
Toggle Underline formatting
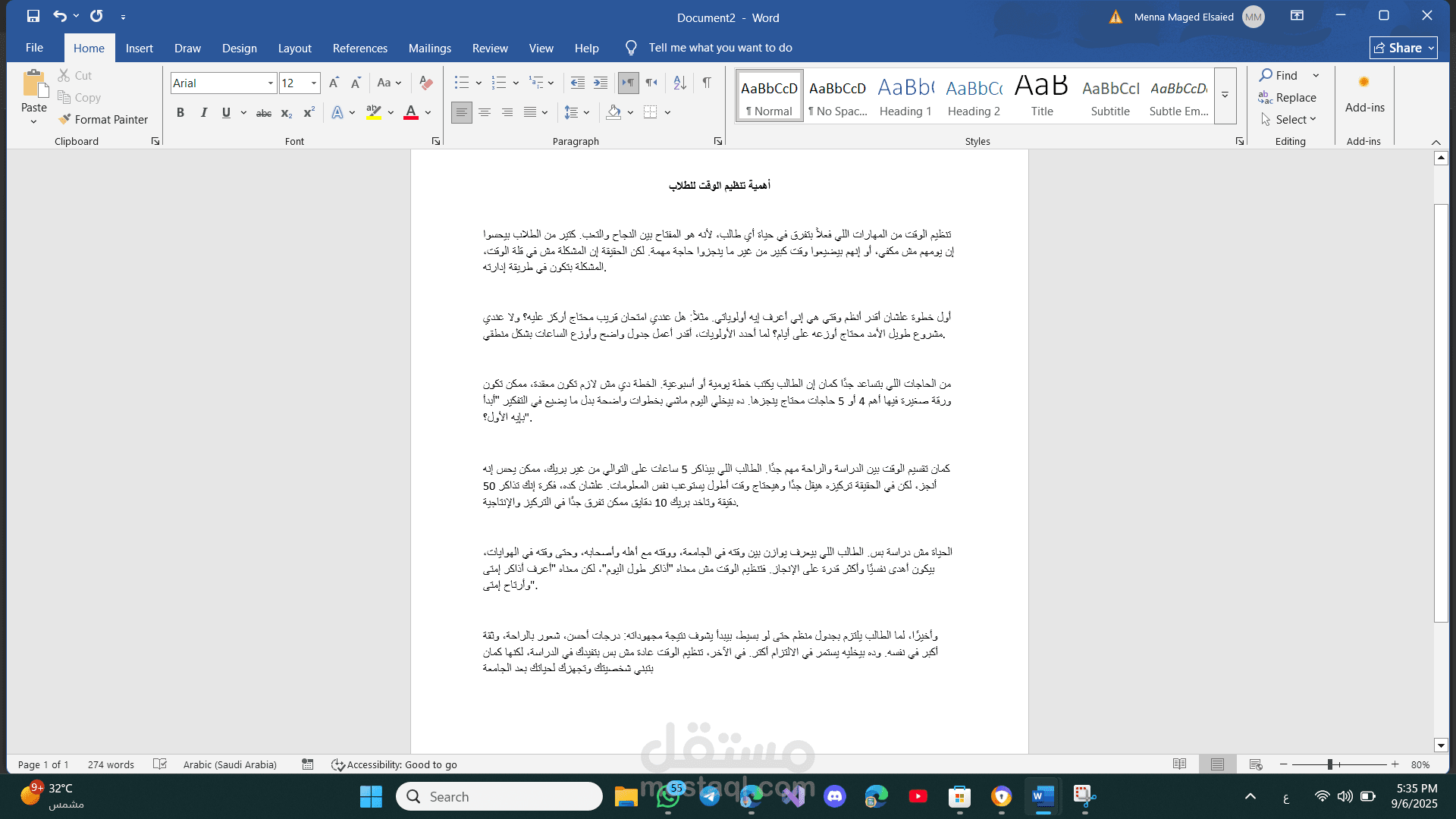pyautogui.click(x=226, y=113)
